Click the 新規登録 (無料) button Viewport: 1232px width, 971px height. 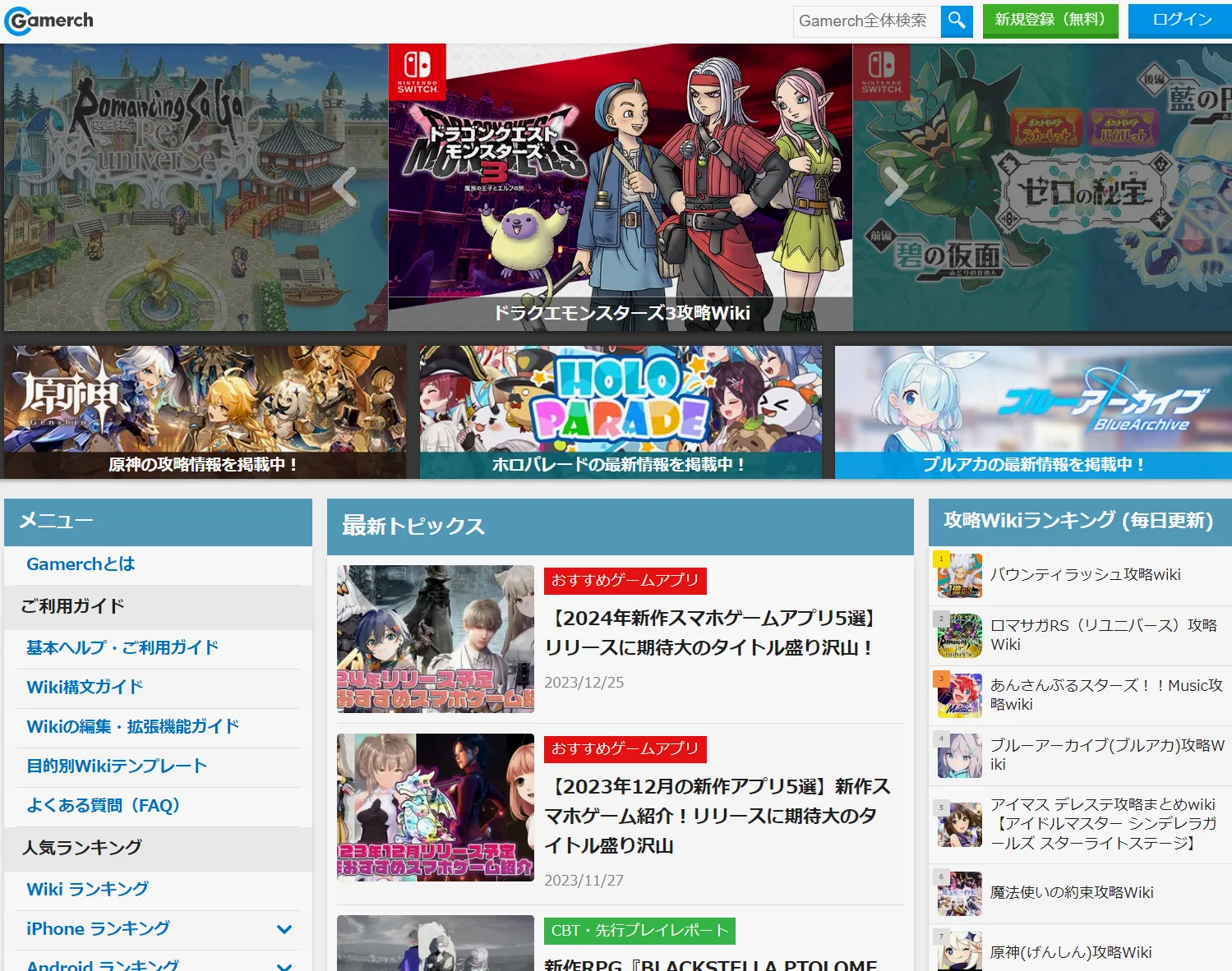click(1050, 21)
